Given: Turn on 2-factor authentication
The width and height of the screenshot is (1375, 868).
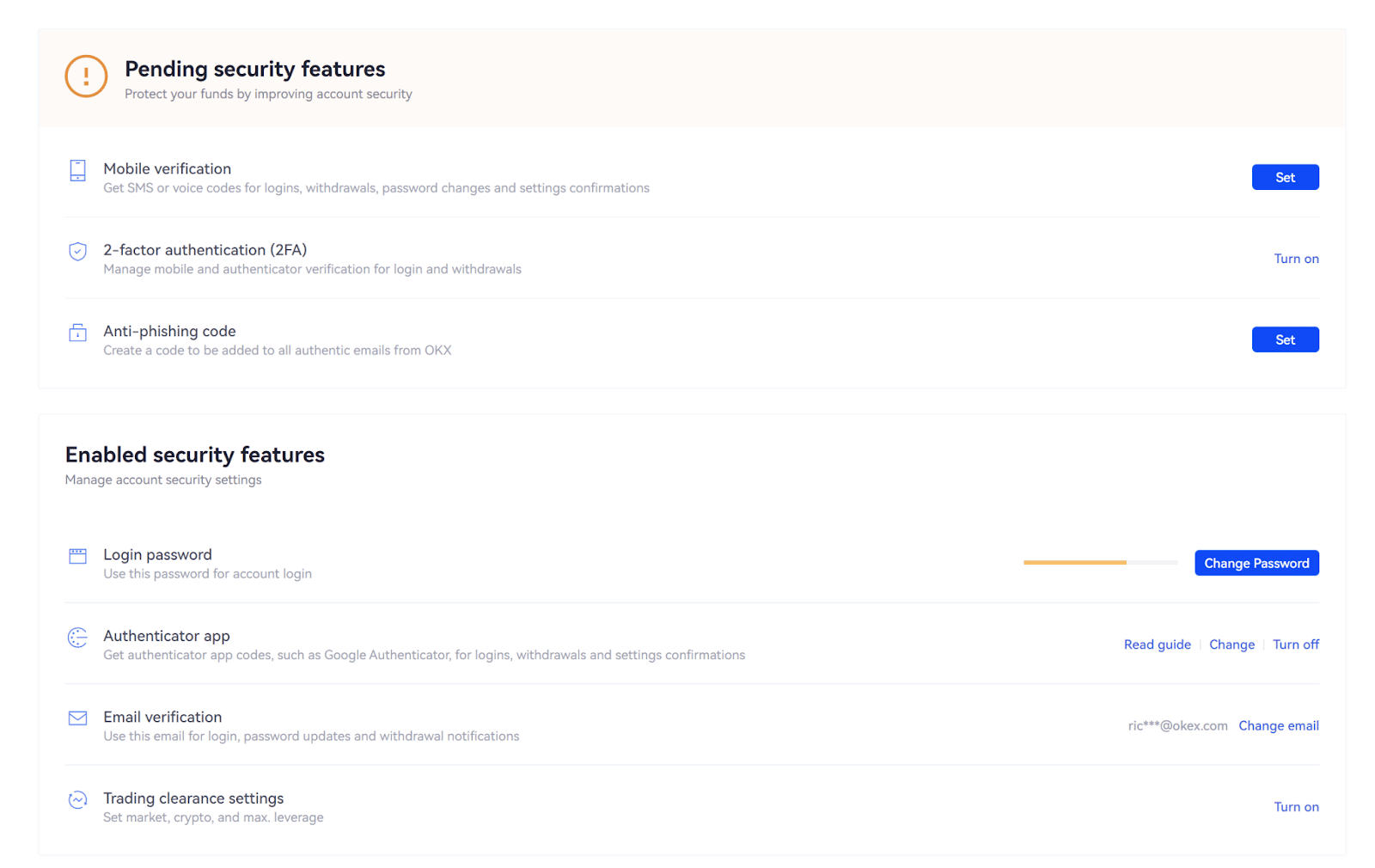Looking at the screenshot, I should [x=1296, y=259].
